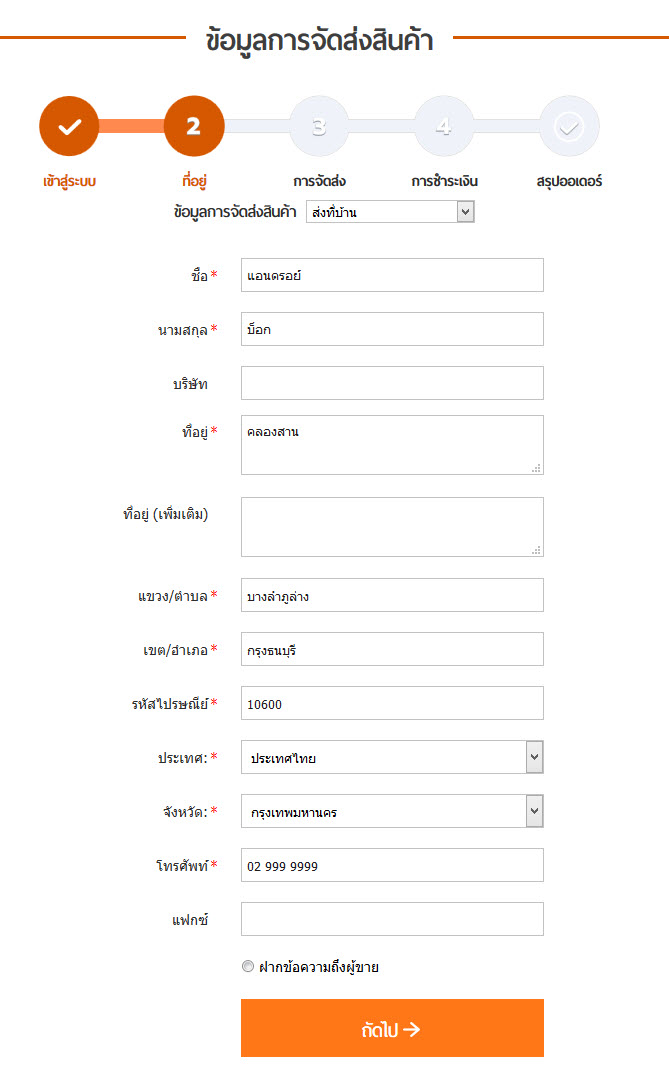Expand the ประเทศไทย country dropdown
The width and height of the screenshot is (669, 1079).
tap(392, 757)
